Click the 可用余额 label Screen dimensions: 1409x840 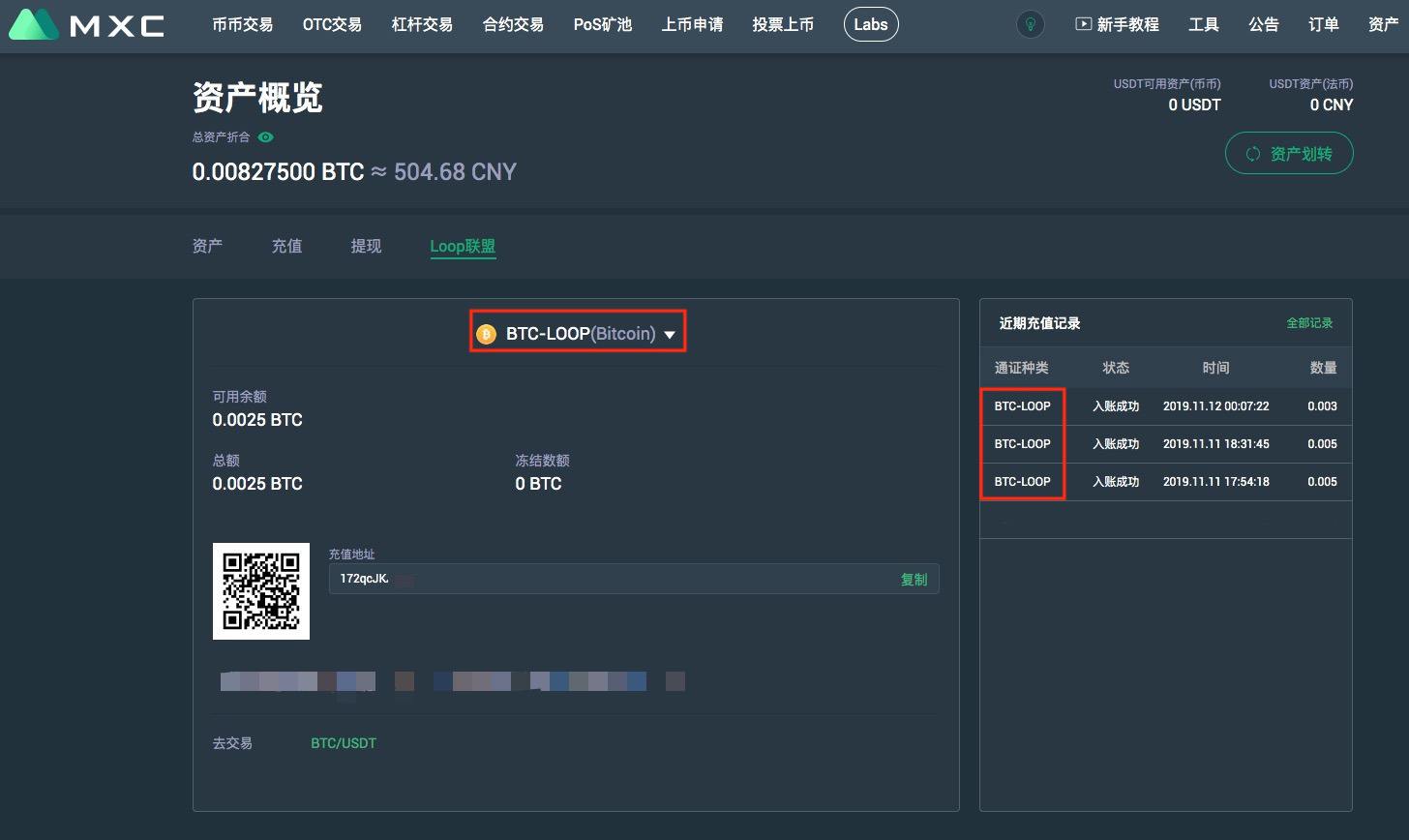click(x=239, y=397)
